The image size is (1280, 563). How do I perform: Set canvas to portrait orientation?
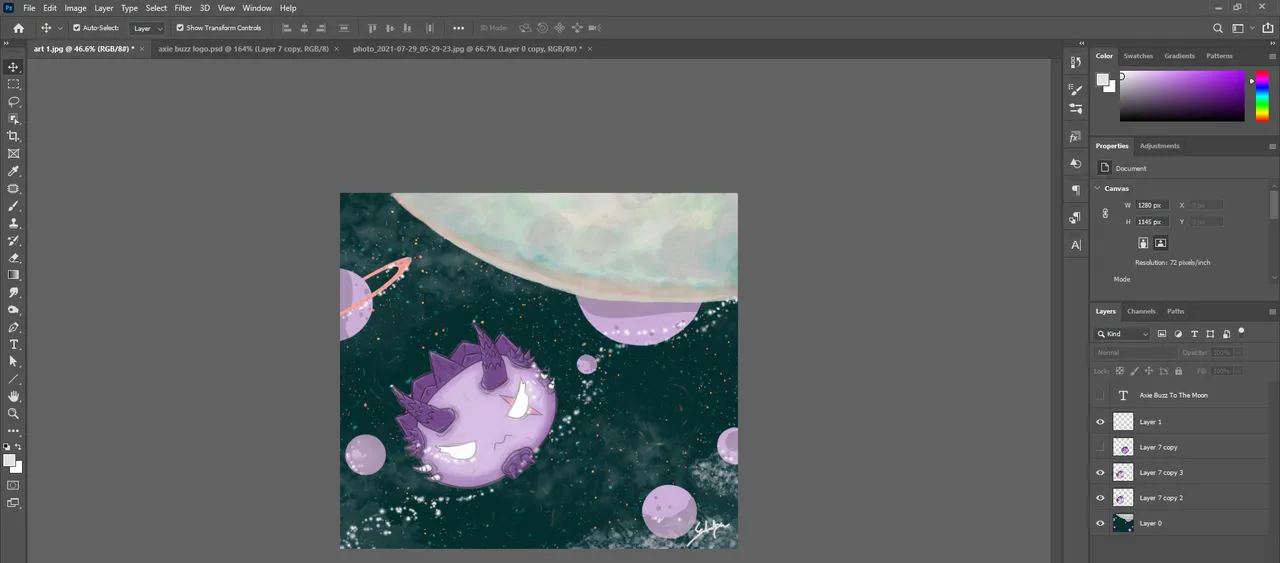[1143, 243]
